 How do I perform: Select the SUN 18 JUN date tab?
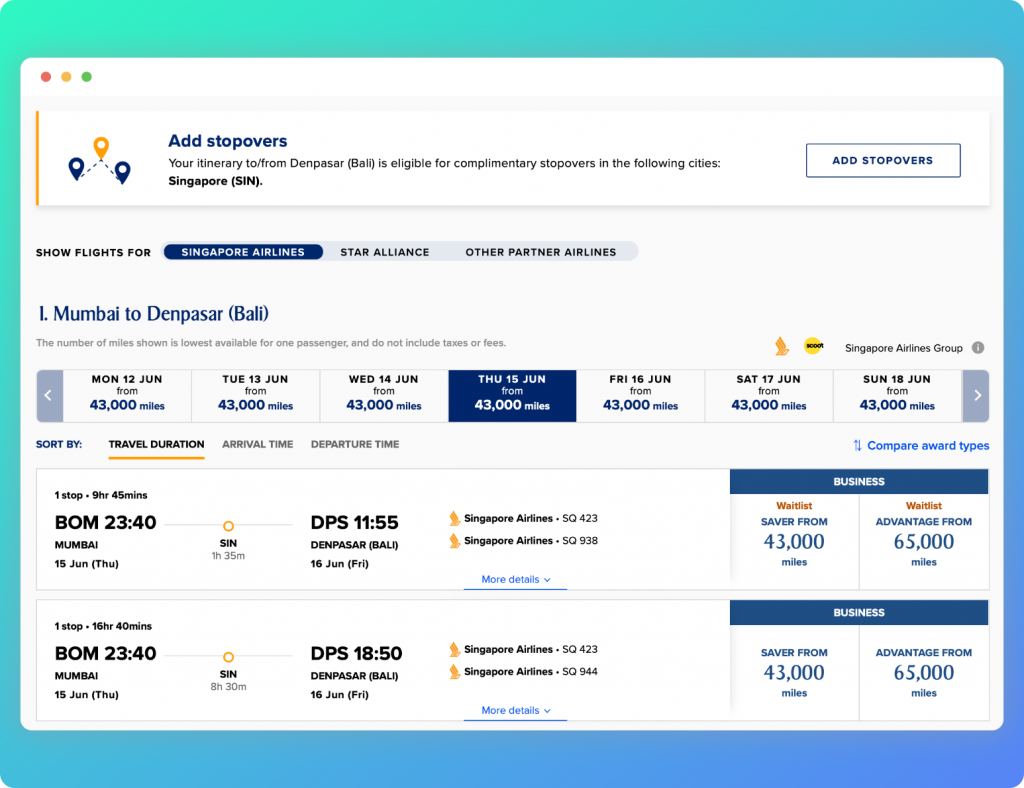tap(897, 396)
